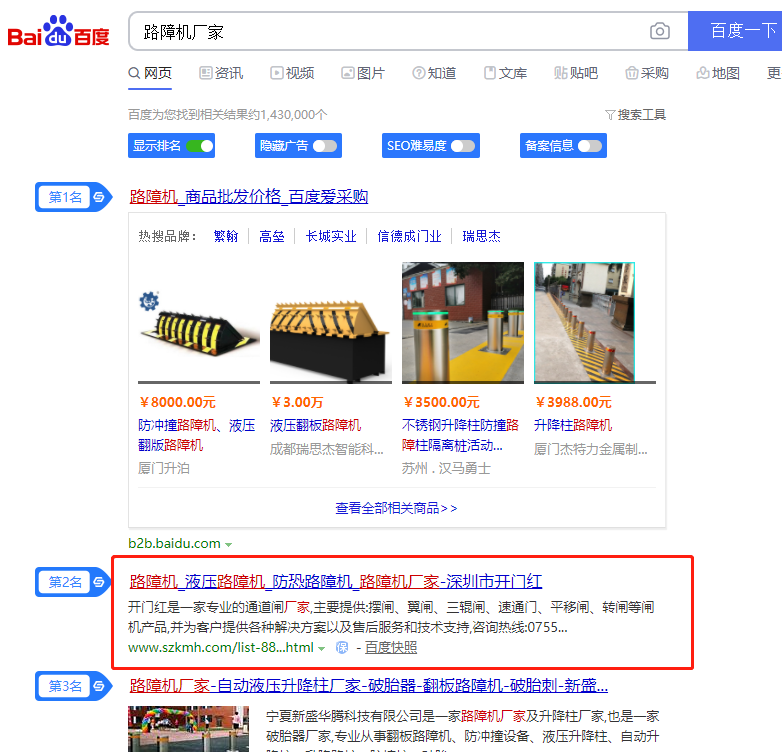Click 查看全部相关商品>> link
This screenshot has height=752, width=782.
[x=396, y=508]
